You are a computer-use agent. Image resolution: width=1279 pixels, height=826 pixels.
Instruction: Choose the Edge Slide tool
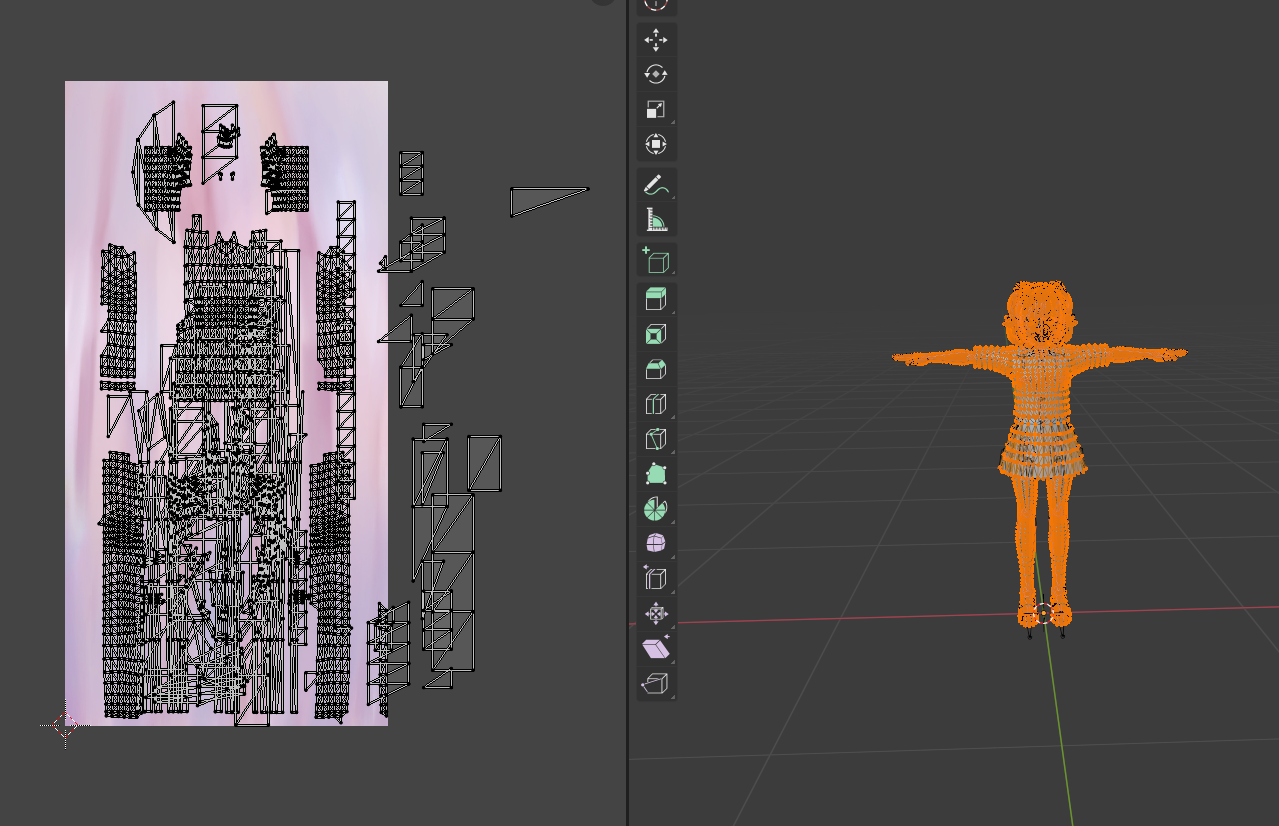click(x=656, y=579)
